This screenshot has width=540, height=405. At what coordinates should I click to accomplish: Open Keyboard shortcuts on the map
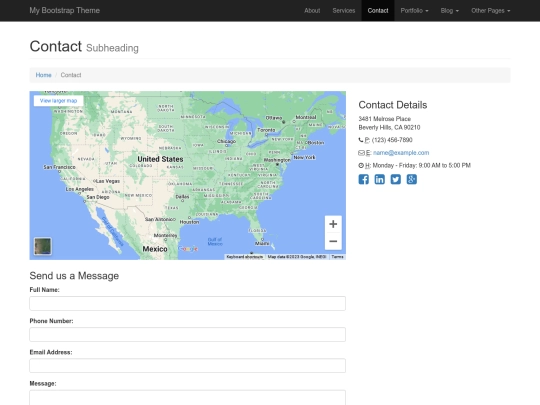click(x=245, y=257)
